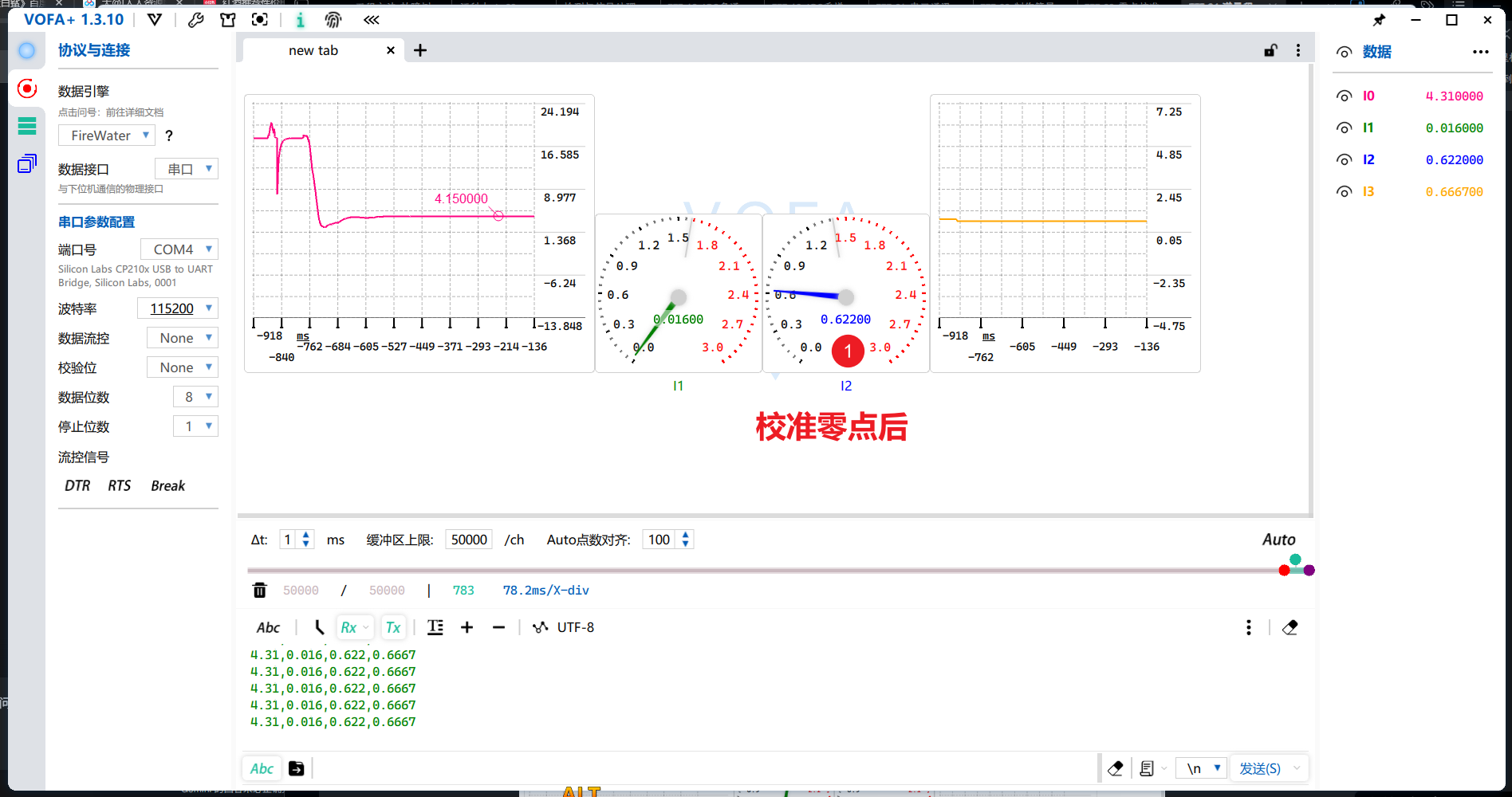
Task: Click the trash icon to clear buffer
Action: click(x=260, y=591)
